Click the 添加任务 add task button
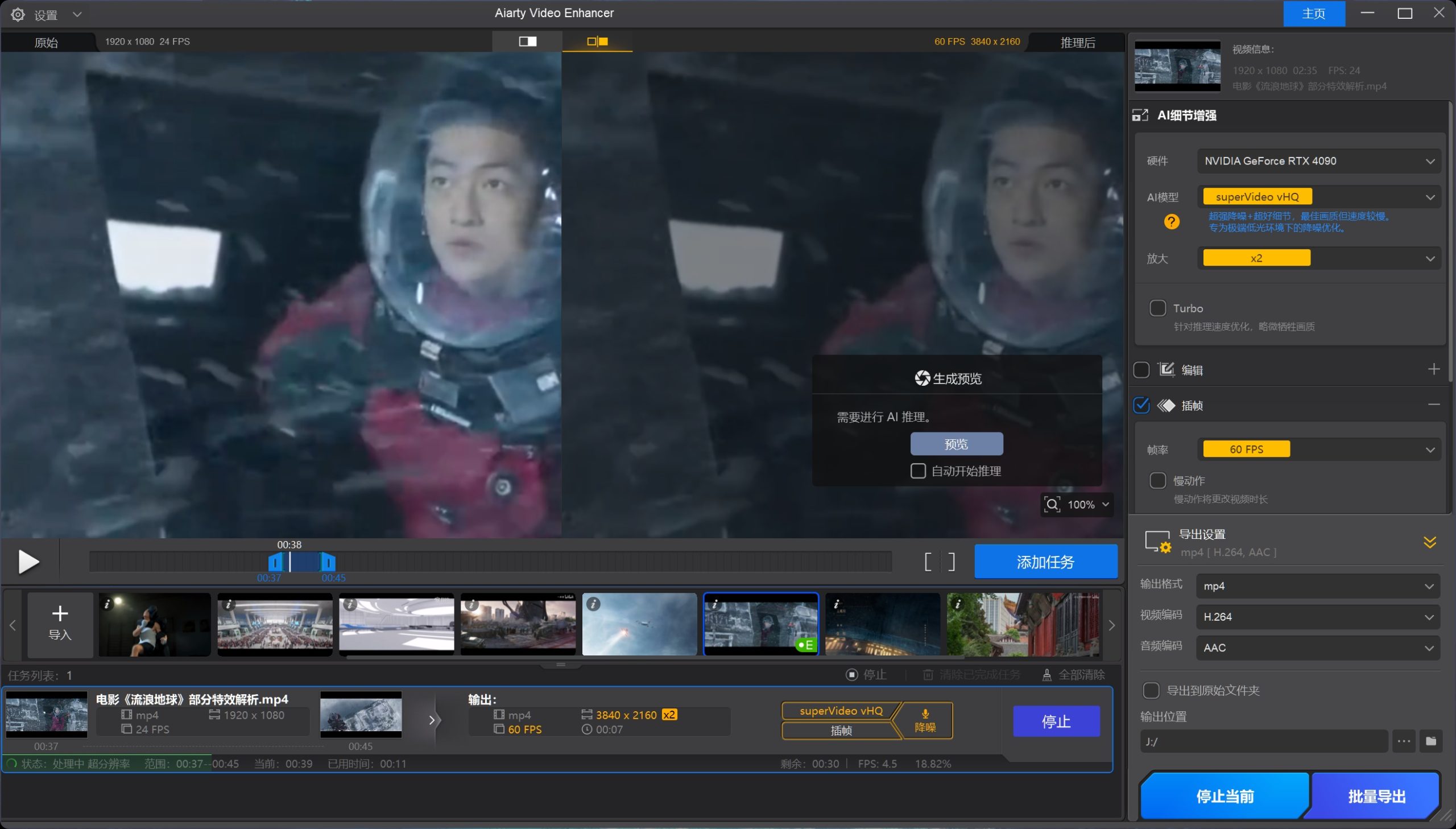The width and height of the screenshot is (1456, 829). coord(1045,562)
